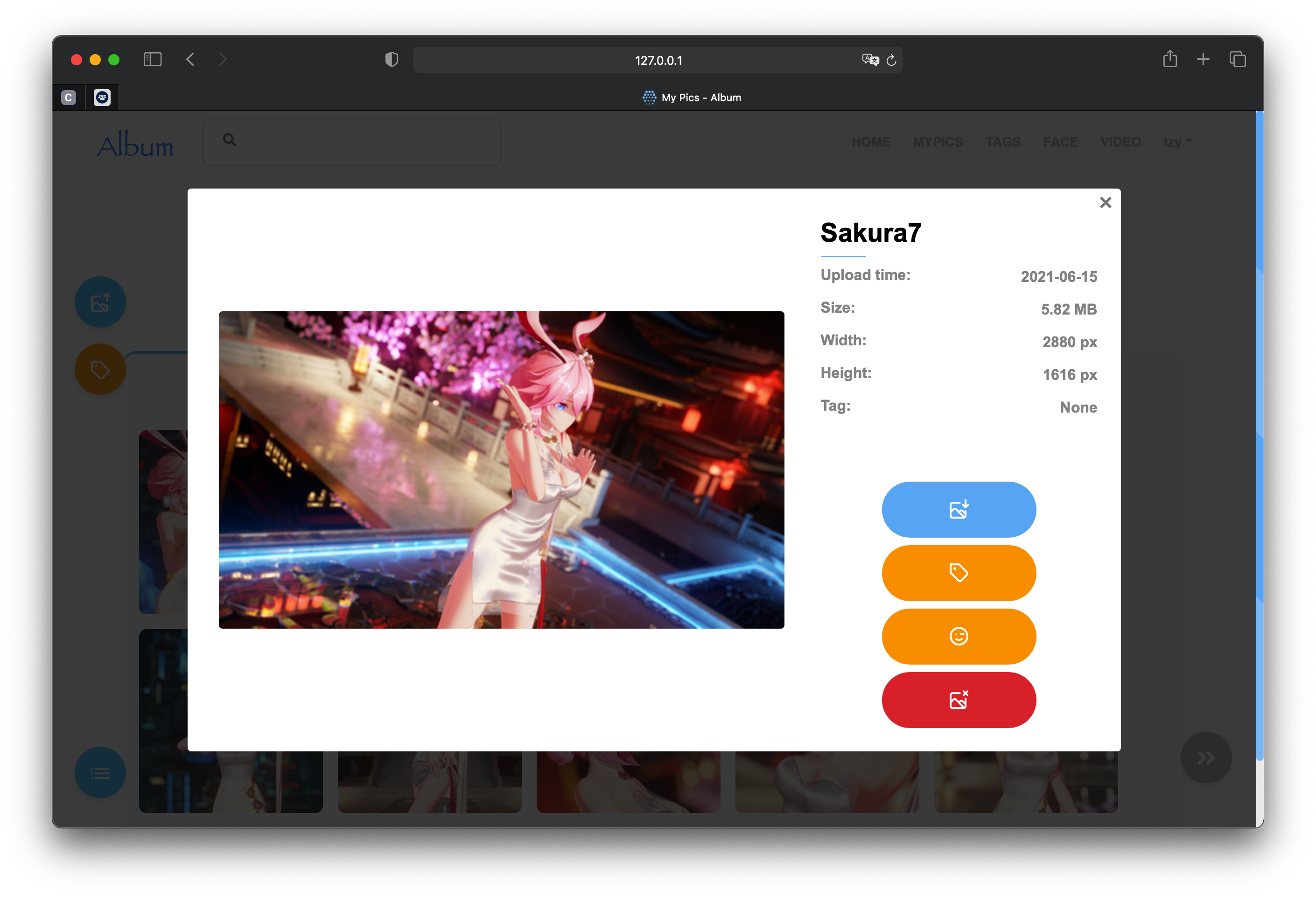1316x897 pixels.
Task: Click the upload picture circle button
Action: coord(100,302)
